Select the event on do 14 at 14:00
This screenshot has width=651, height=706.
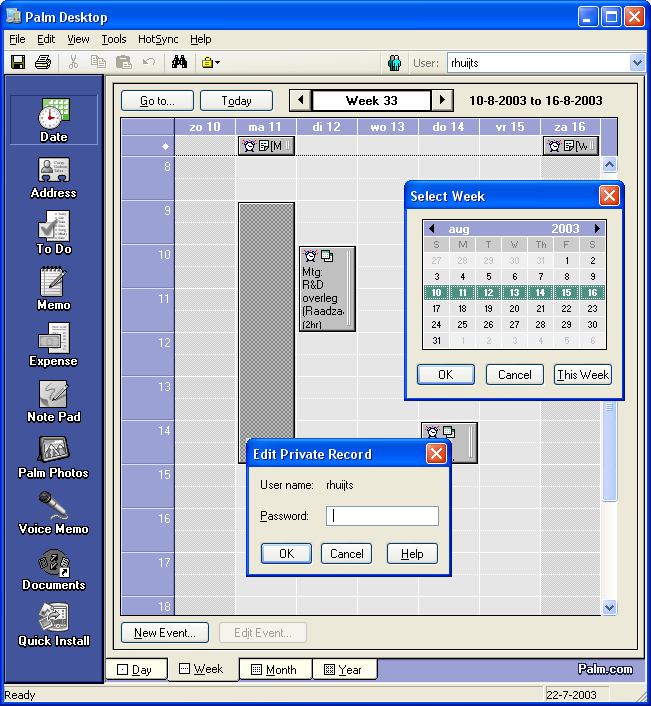point(464,433)
